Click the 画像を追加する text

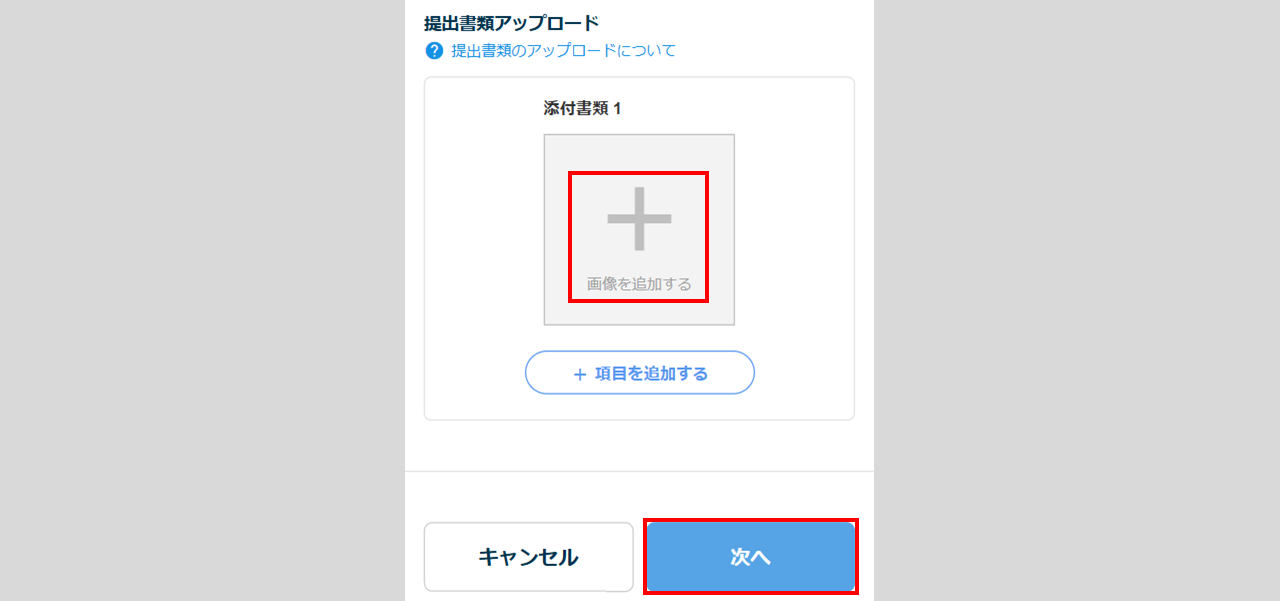pyautogui.click(x=639, y=284)
